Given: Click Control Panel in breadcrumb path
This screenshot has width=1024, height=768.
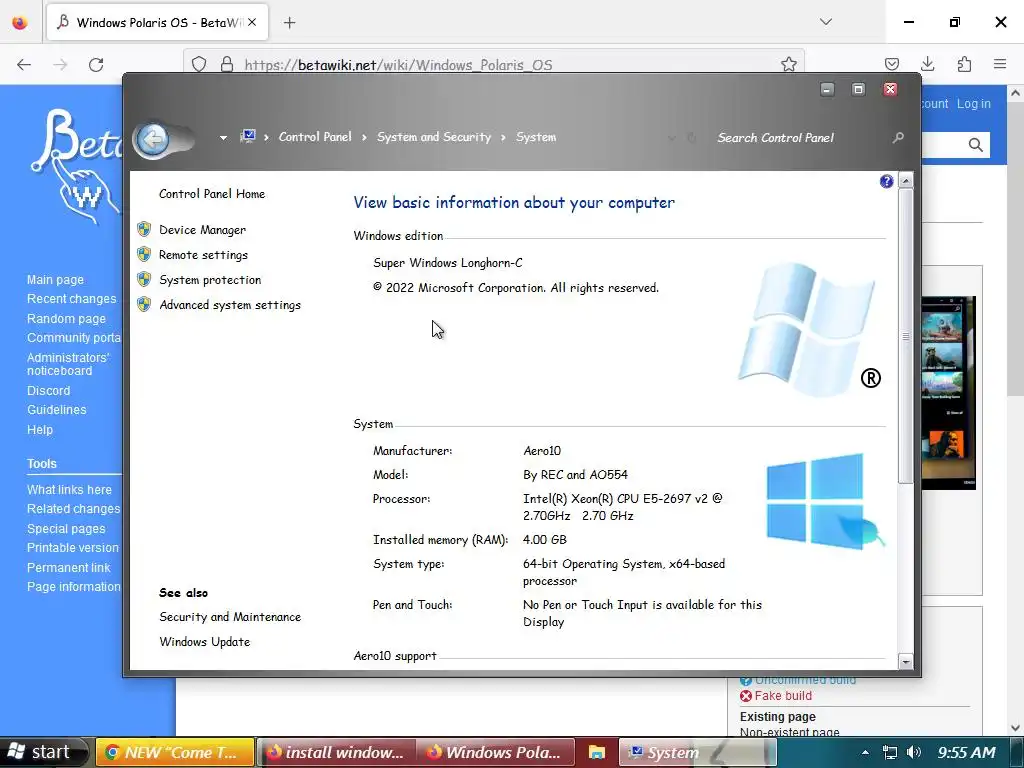Looking at the screenshot, I should coord(315,137).
